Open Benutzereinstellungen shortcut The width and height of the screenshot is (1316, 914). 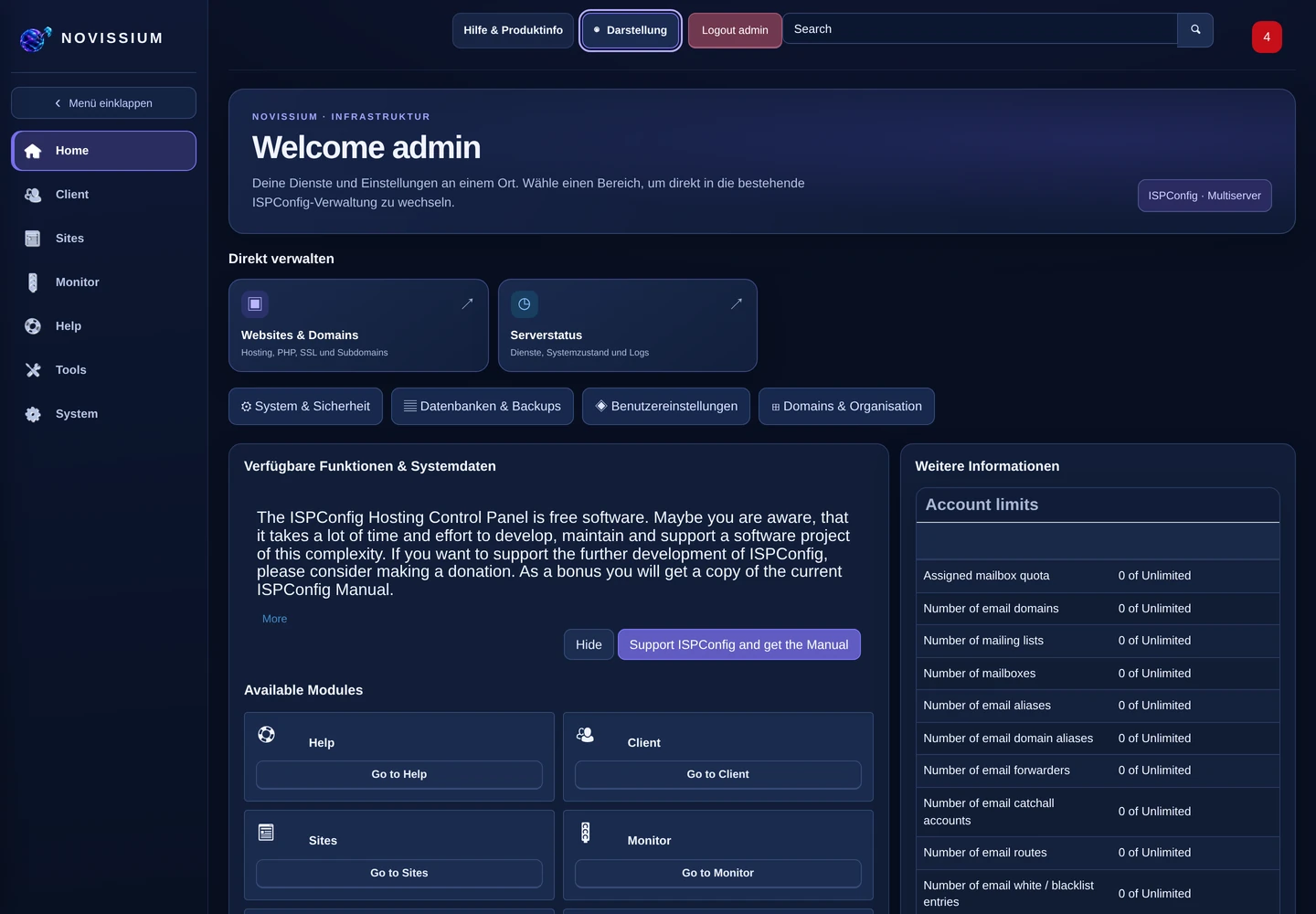[666, 407]
